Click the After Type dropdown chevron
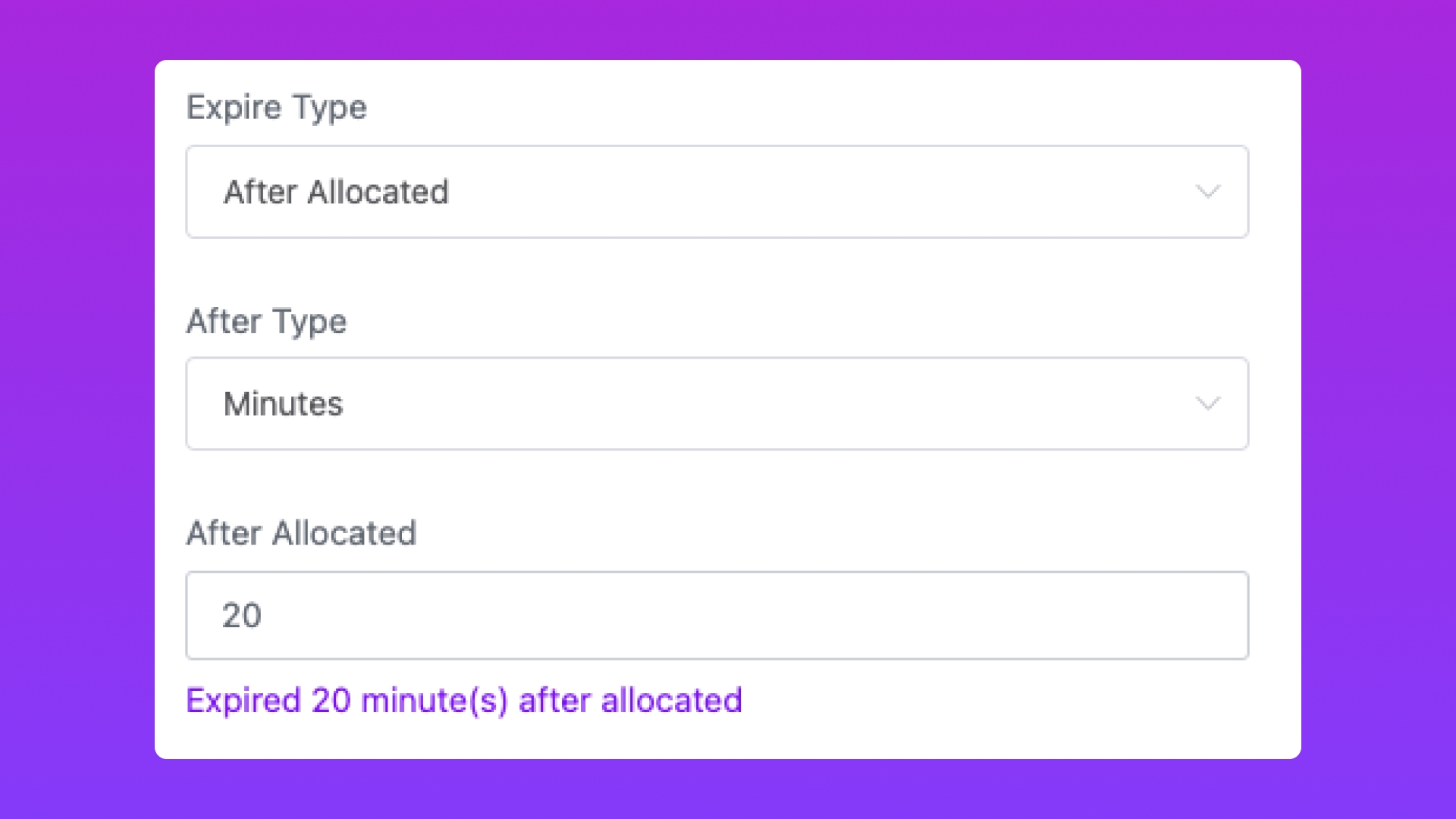Image resolution: width=1456 pixels, height=819 pixels. [1207, 403]
